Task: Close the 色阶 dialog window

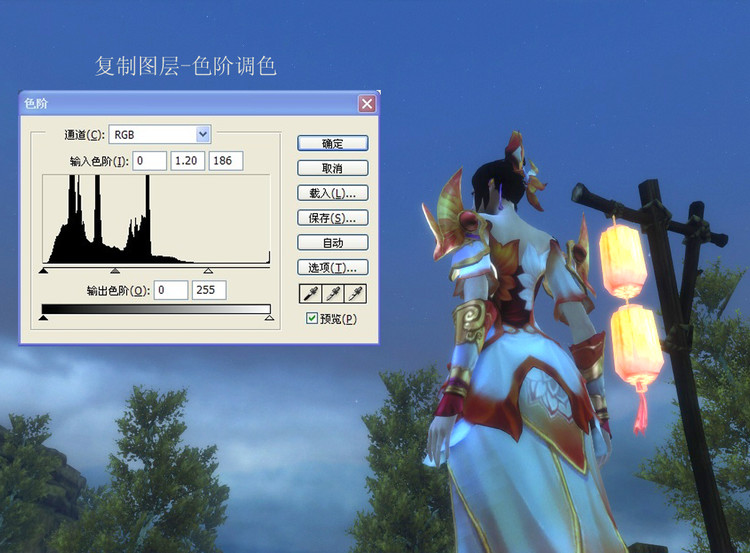Action: point(367,103)
